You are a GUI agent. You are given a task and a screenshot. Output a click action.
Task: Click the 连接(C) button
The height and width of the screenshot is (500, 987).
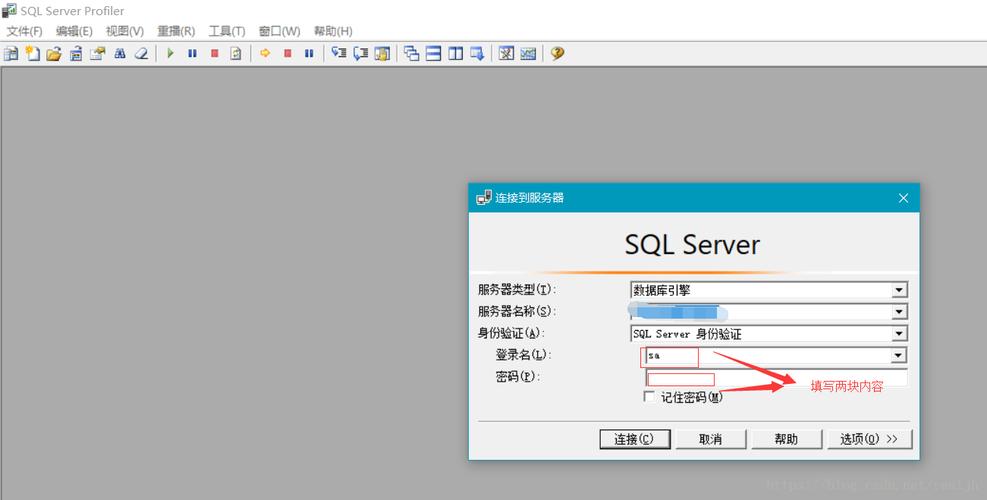click(634, 439)
